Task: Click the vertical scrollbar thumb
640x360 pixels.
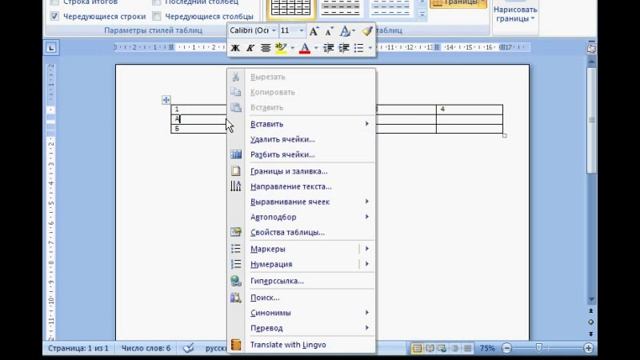Action: pyautogui.click(x=591, y=120)
